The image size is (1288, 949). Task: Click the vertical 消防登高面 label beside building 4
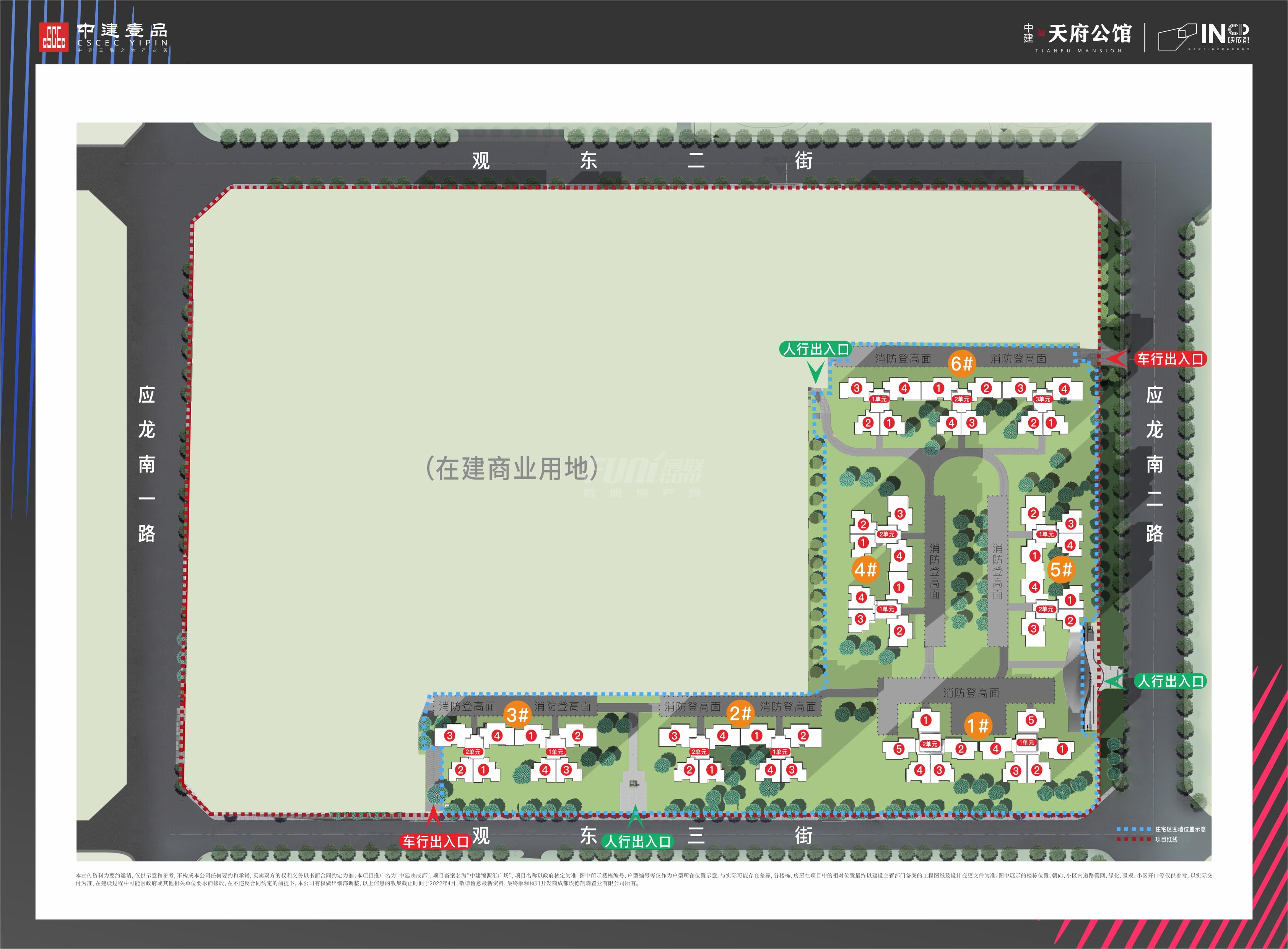(935, 572)
